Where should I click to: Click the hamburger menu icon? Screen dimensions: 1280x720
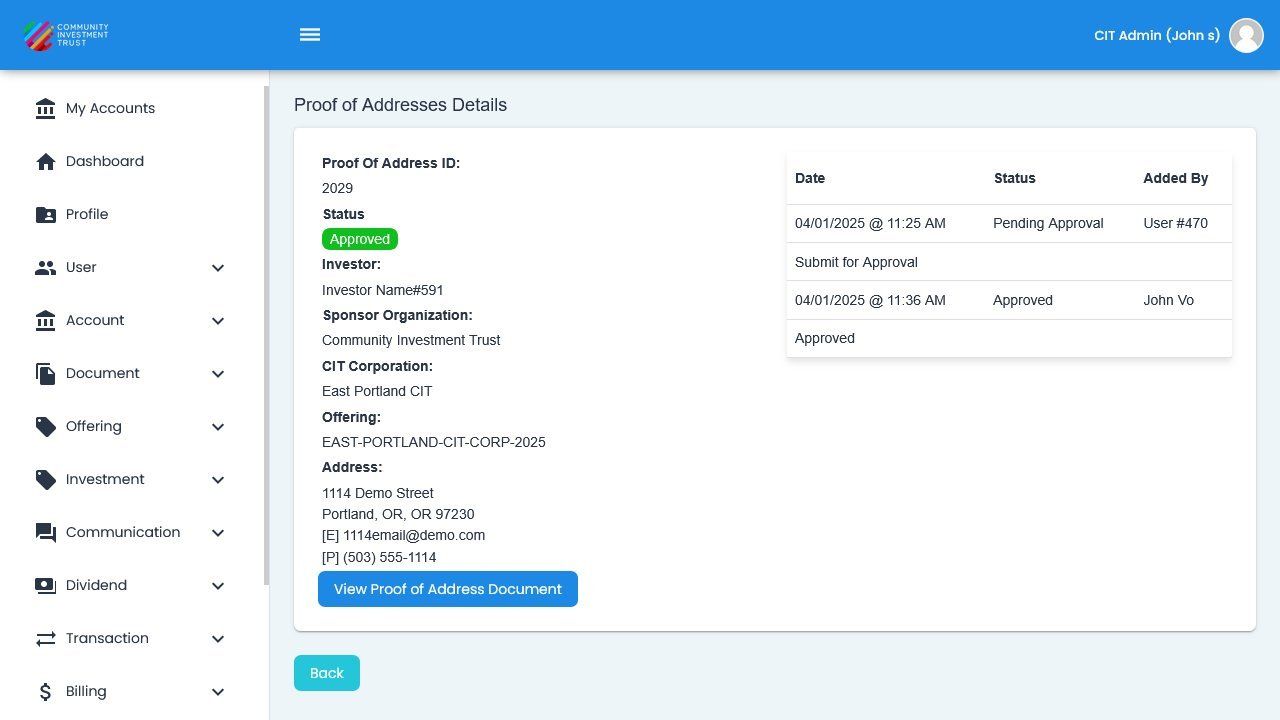click(x=310, y=35)
